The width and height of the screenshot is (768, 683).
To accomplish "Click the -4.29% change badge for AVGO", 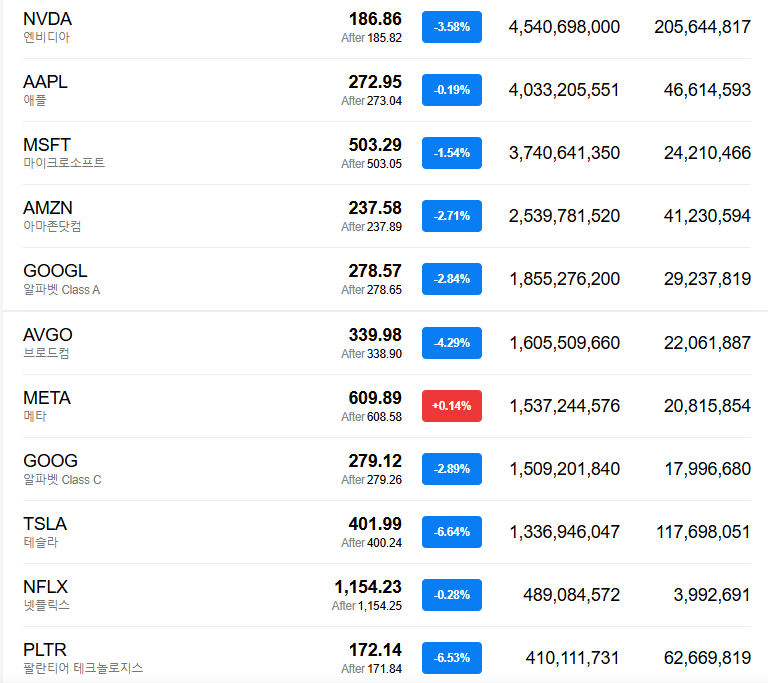I will [x=452, y=343].
